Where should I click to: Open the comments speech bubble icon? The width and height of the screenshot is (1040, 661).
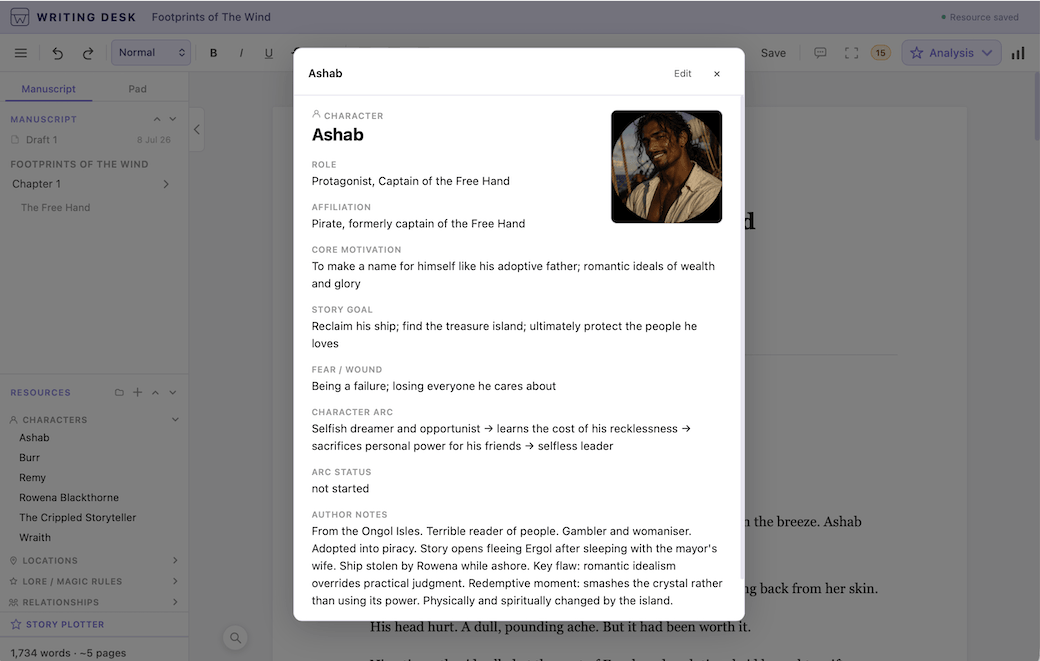click(820, 53)
